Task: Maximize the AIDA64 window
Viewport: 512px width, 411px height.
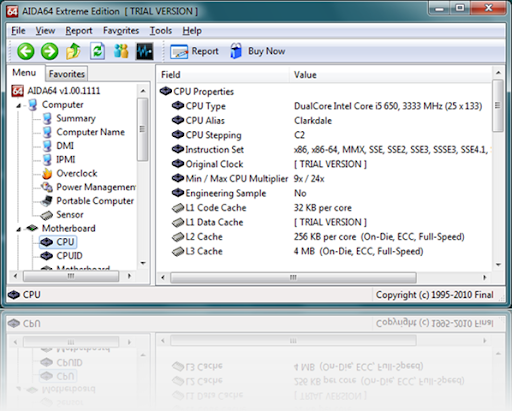Action: click(x=460, y=8)
